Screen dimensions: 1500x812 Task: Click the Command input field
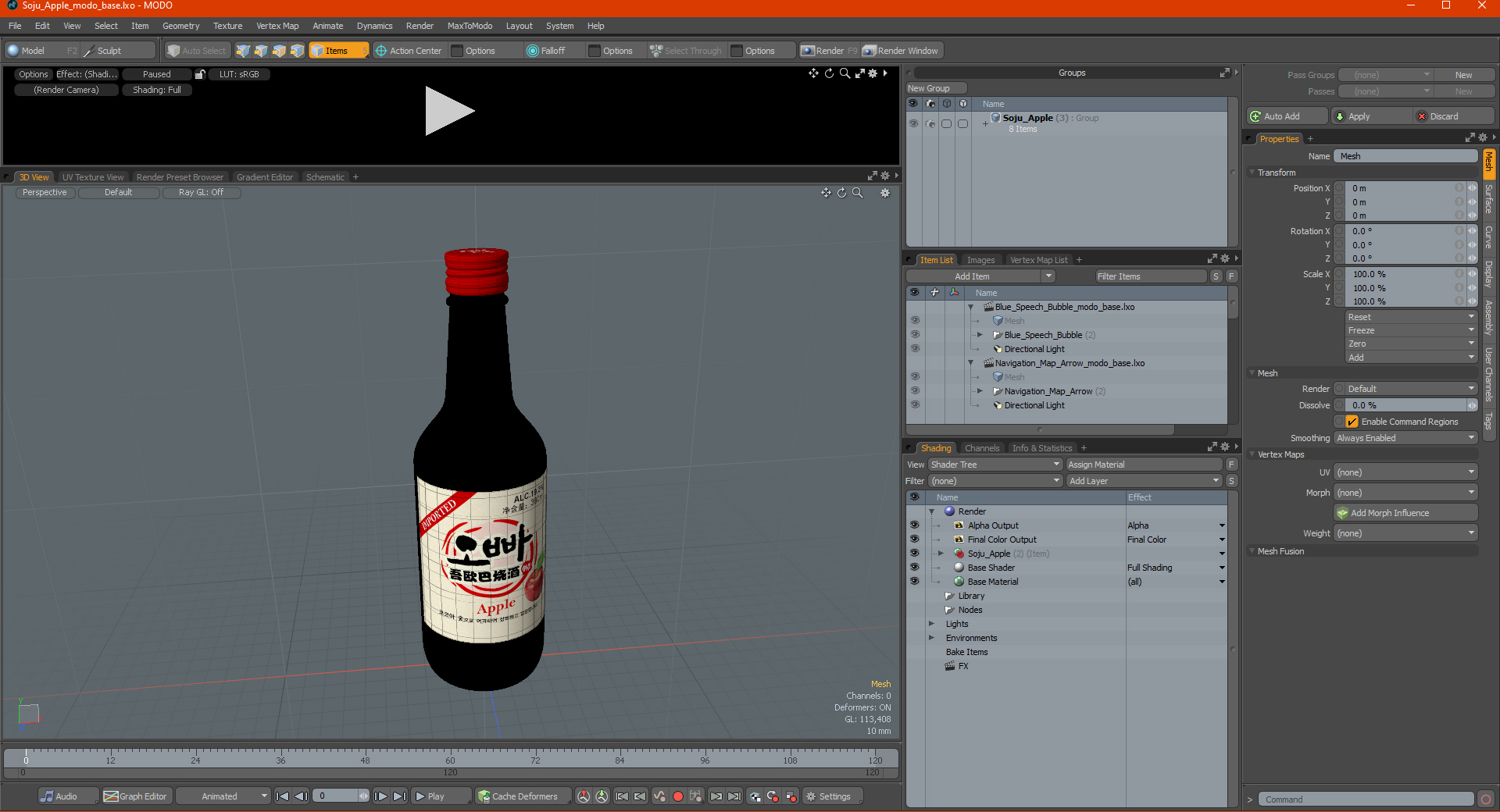tap(1366, 800)
